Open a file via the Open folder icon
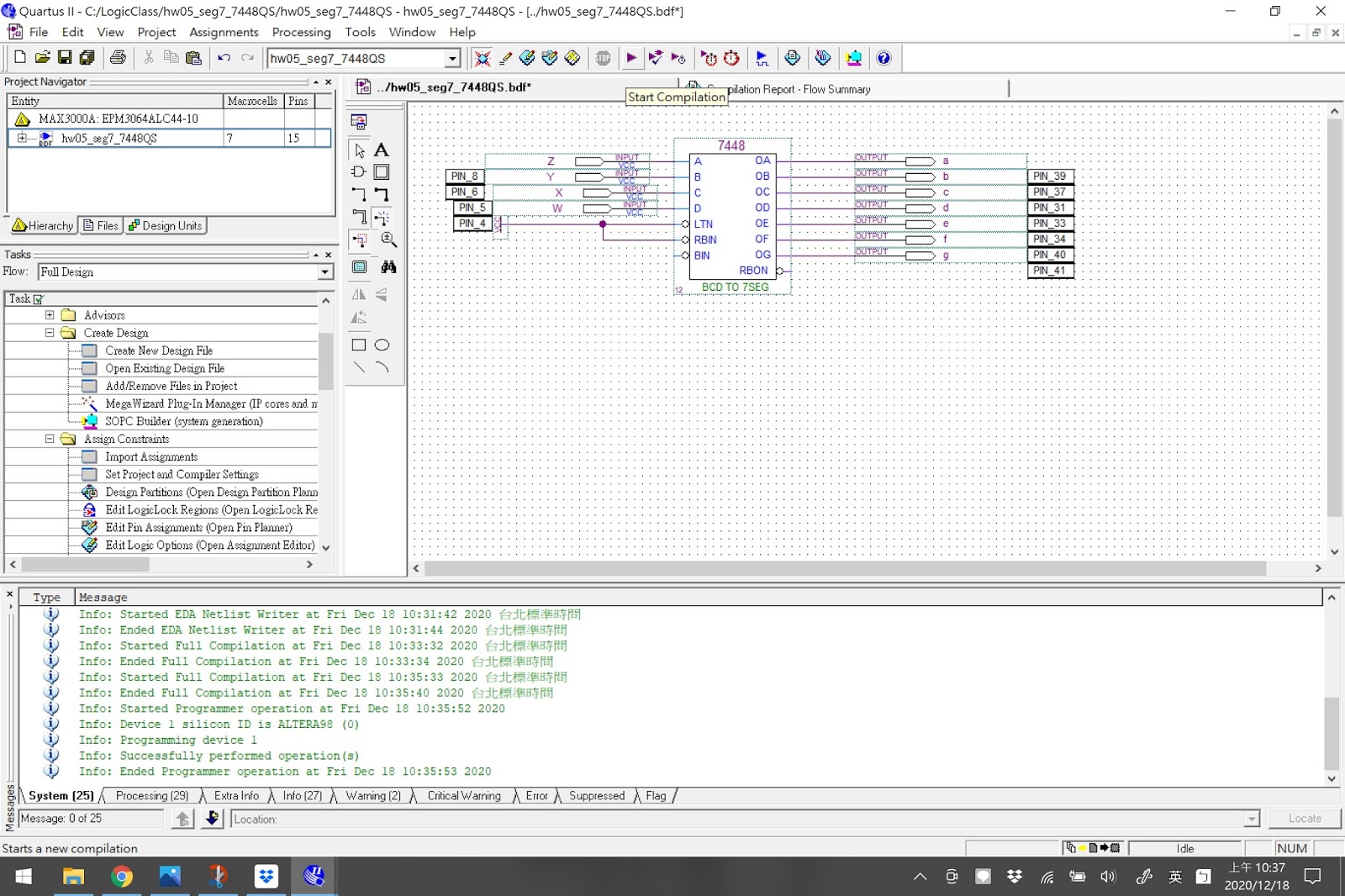 [42, 57]
